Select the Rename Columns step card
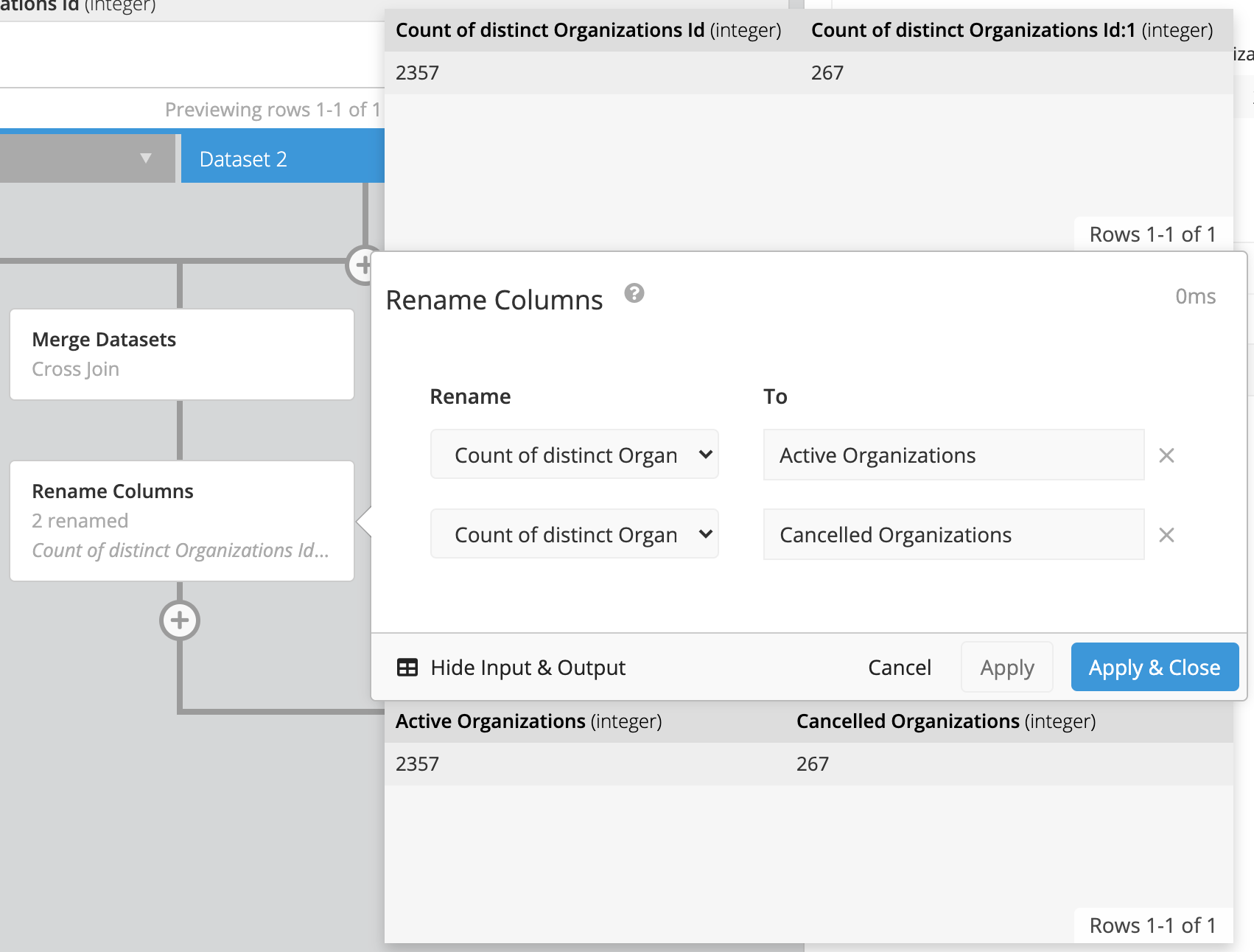Viewport: 1254px width, 952px height. coord(182,521)
